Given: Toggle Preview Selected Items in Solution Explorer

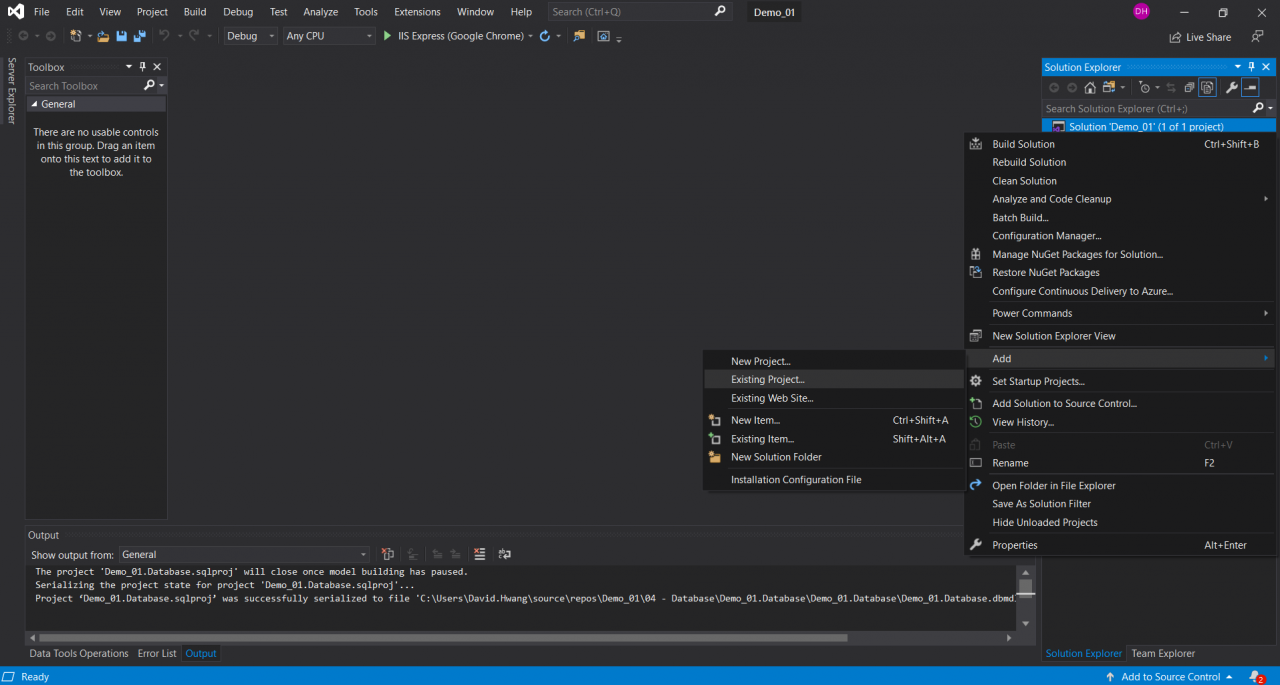Looking at the screenshot, I should click(1250, 88).
